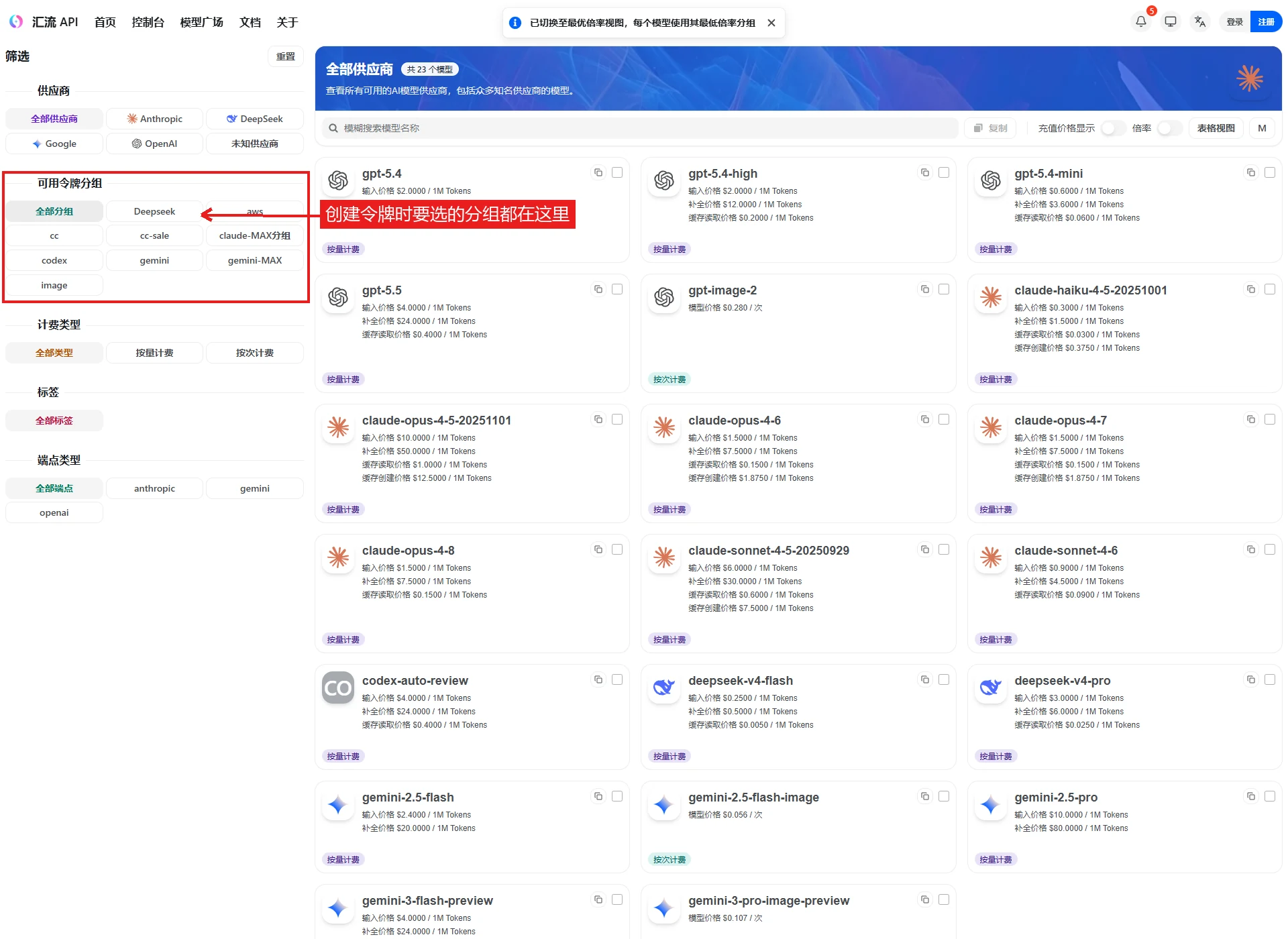Screen dimensions: 1288x939
Task: Open the 模型广场 menu item
Action: [x=201, y=22]
